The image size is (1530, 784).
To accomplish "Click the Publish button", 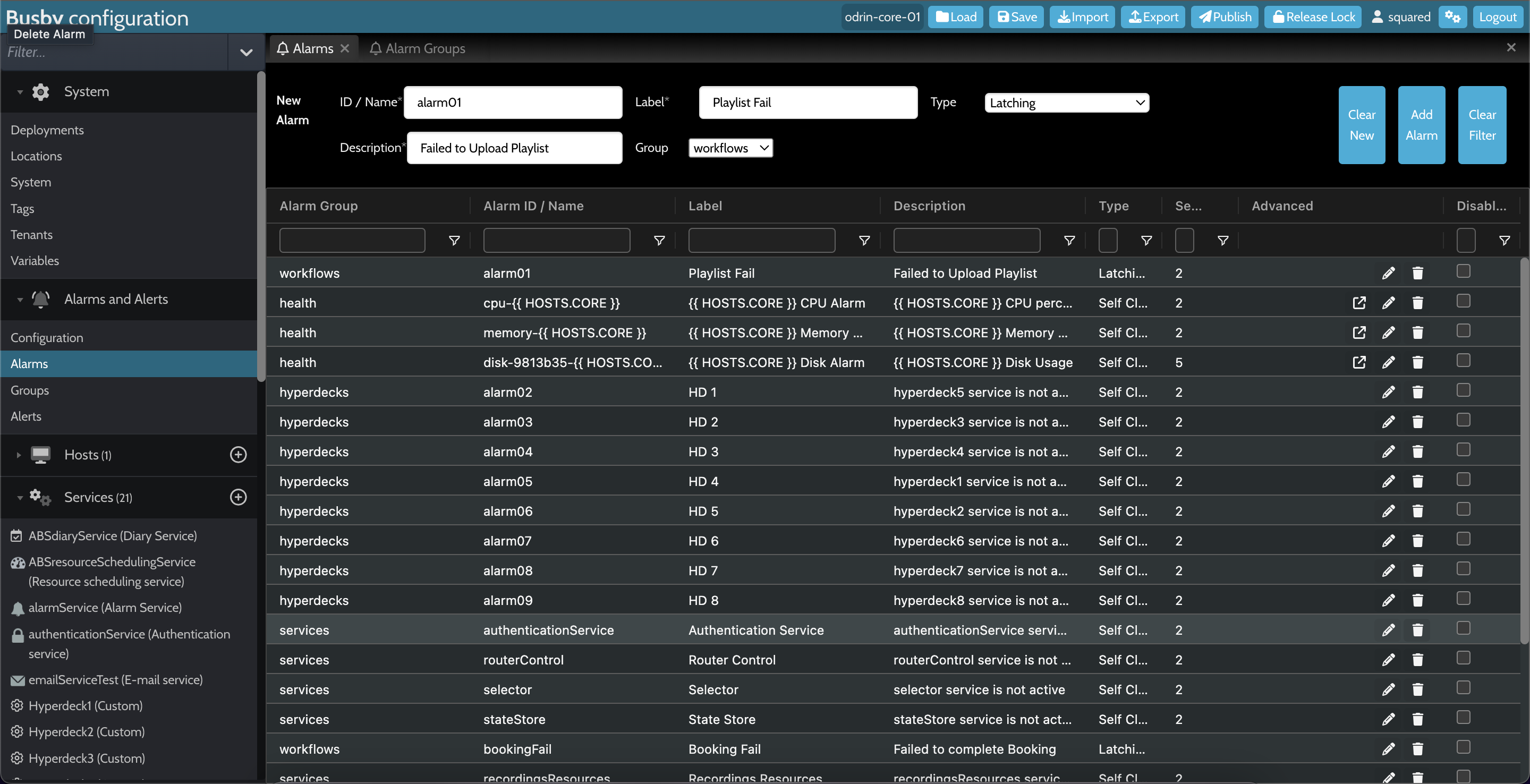I will [1224, 16].
